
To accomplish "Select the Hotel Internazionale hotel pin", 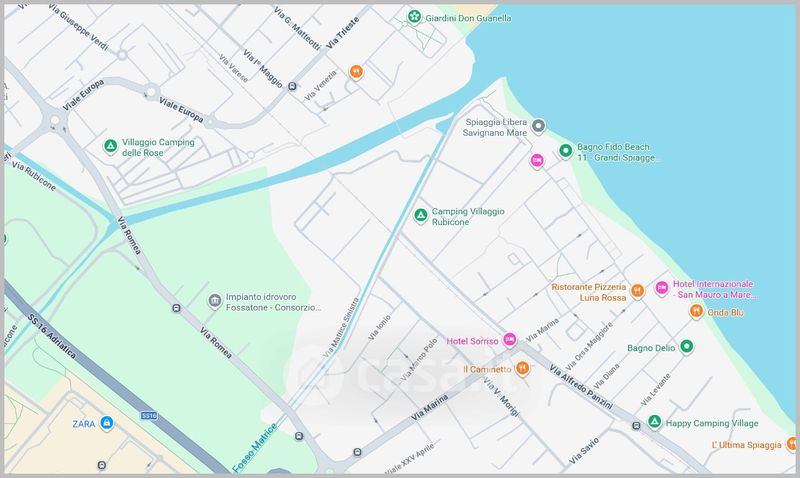I will [661, 288].
